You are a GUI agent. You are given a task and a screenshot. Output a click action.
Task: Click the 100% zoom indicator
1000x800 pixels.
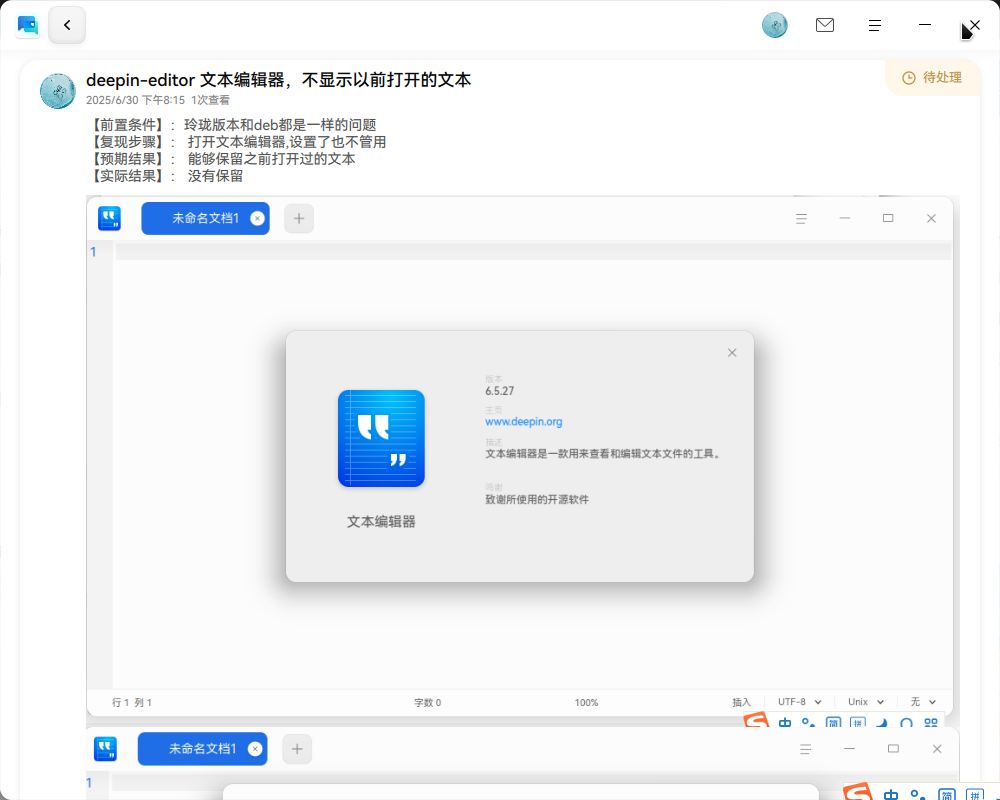point(586,702)
